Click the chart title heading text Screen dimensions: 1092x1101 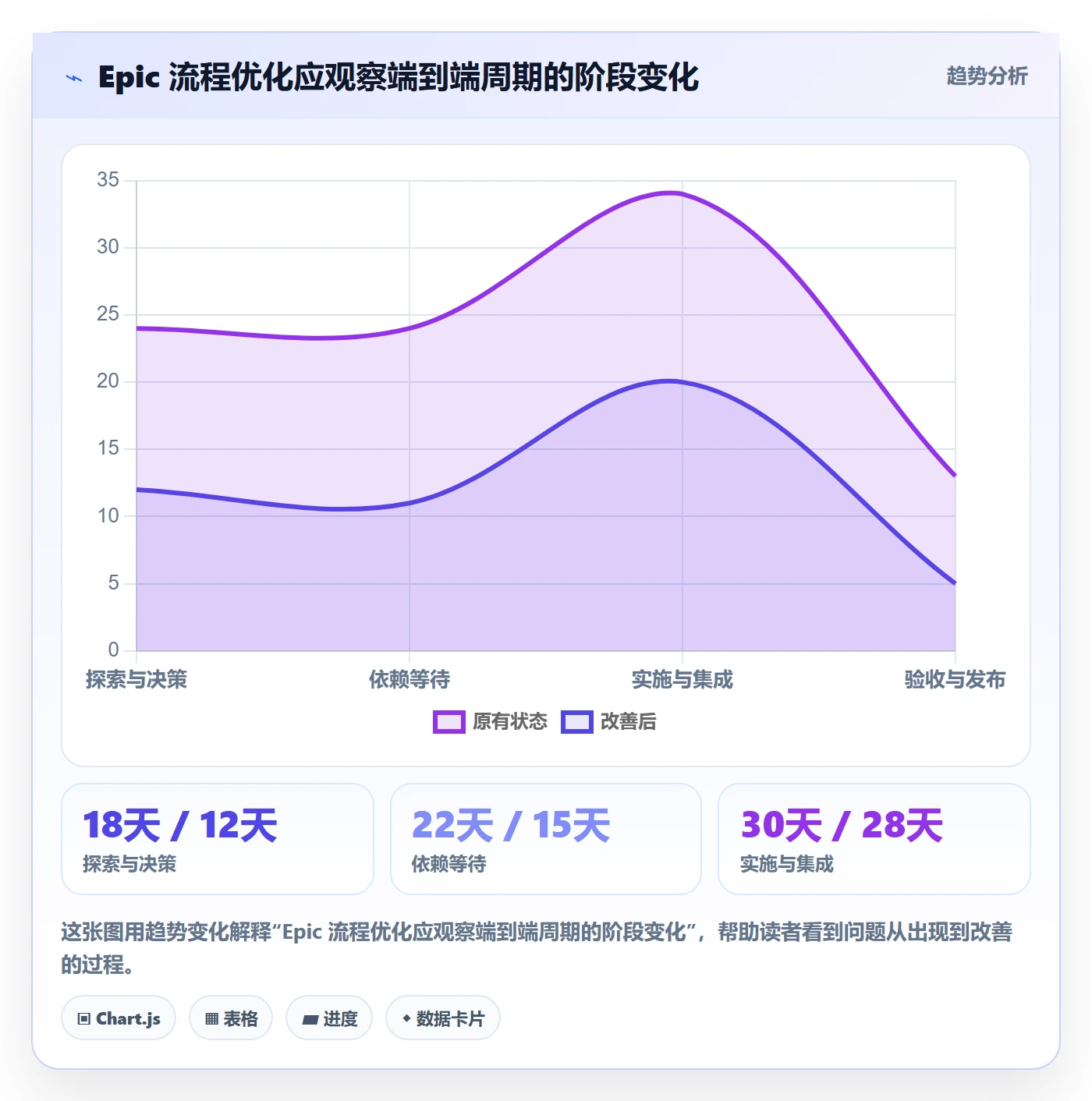tap(399, 78)
